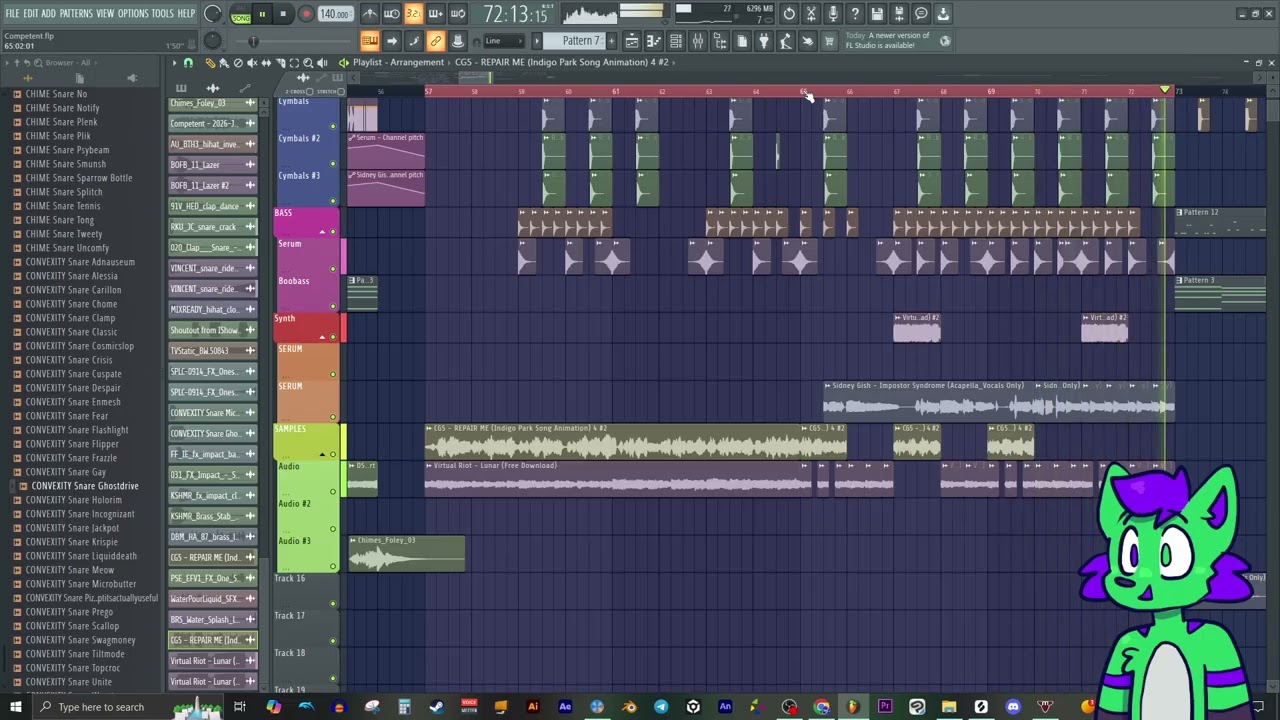This screenshot has height=720, width=1280.
Task: Open the audio editor scissors icon
Action: click(x=811, y=14)
